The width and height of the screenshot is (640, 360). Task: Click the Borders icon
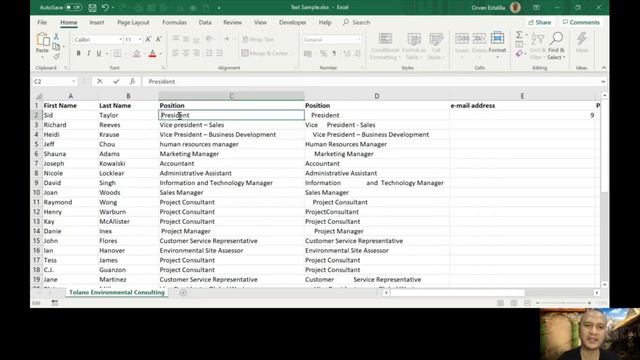pos(118,53)
